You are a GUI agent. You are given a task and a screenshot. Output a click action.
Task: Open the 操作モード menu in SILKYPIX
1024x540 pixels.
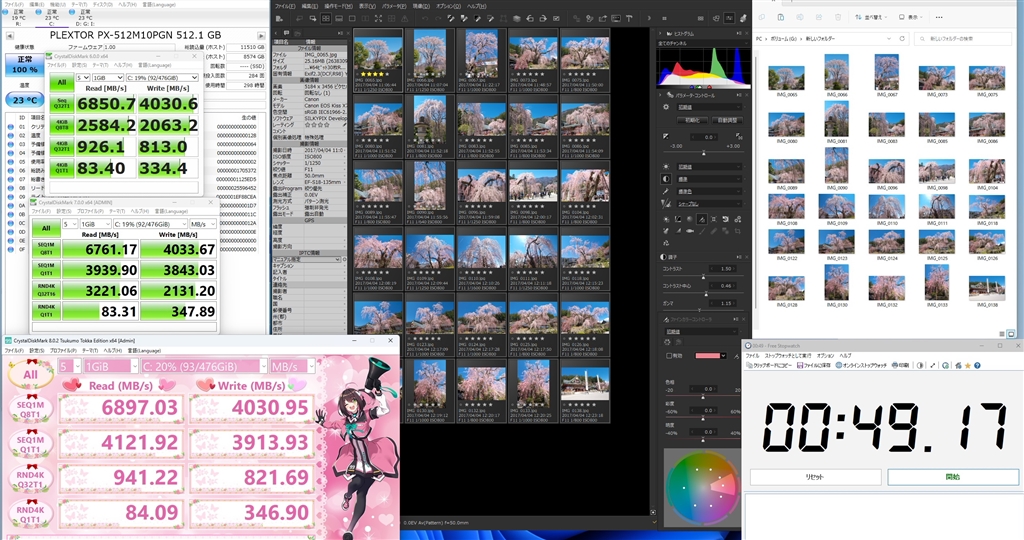coord(339,5)
